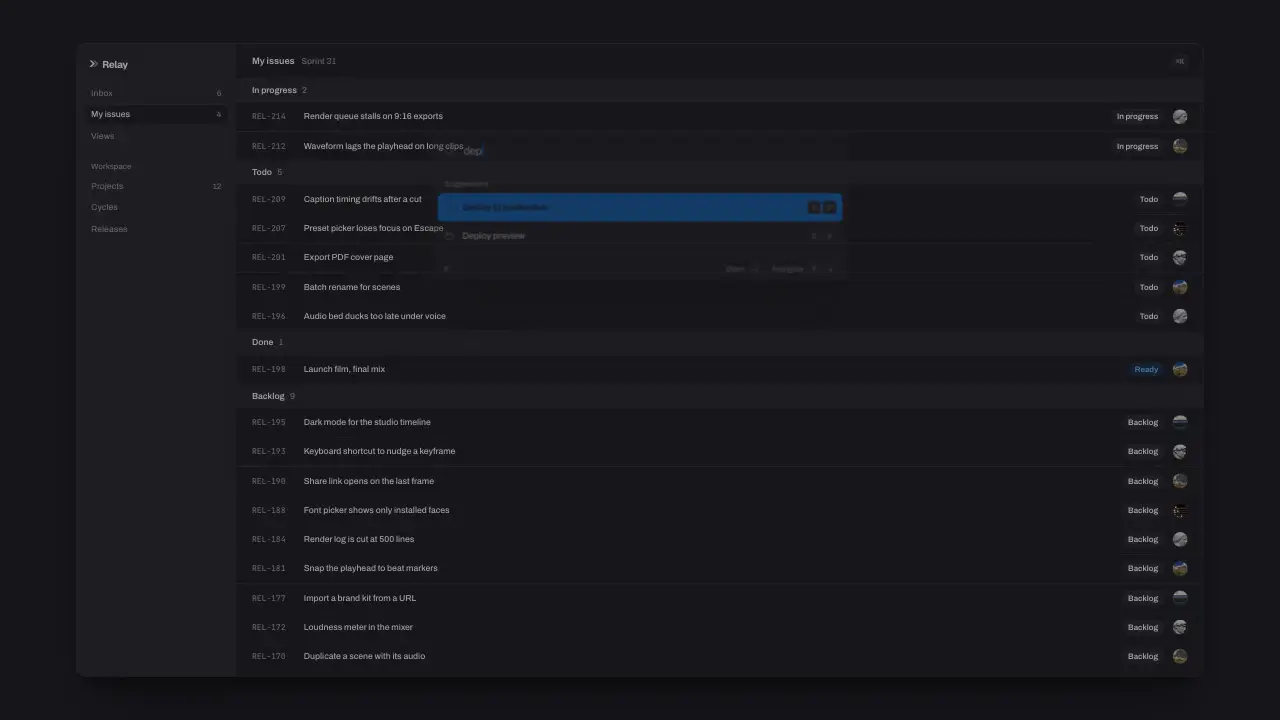Click the Backlog status badge on REL-184
Viewport: 1280px width, 720px height.
(1143, 539)
